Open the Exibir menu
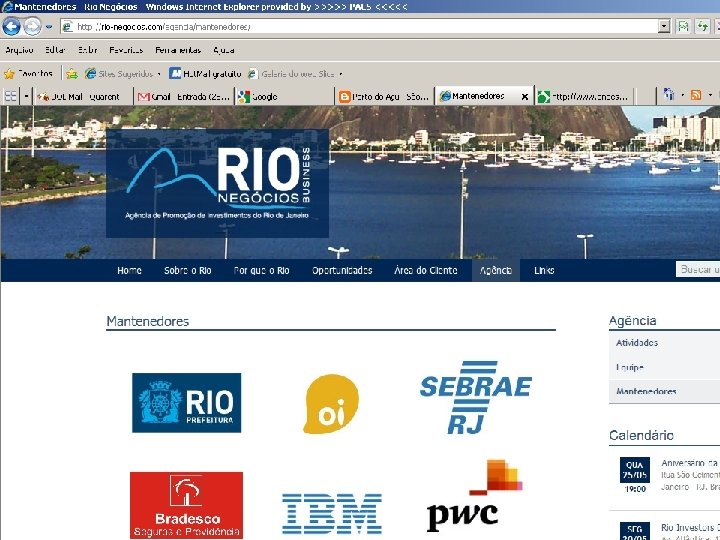 (x=87, y=50)
